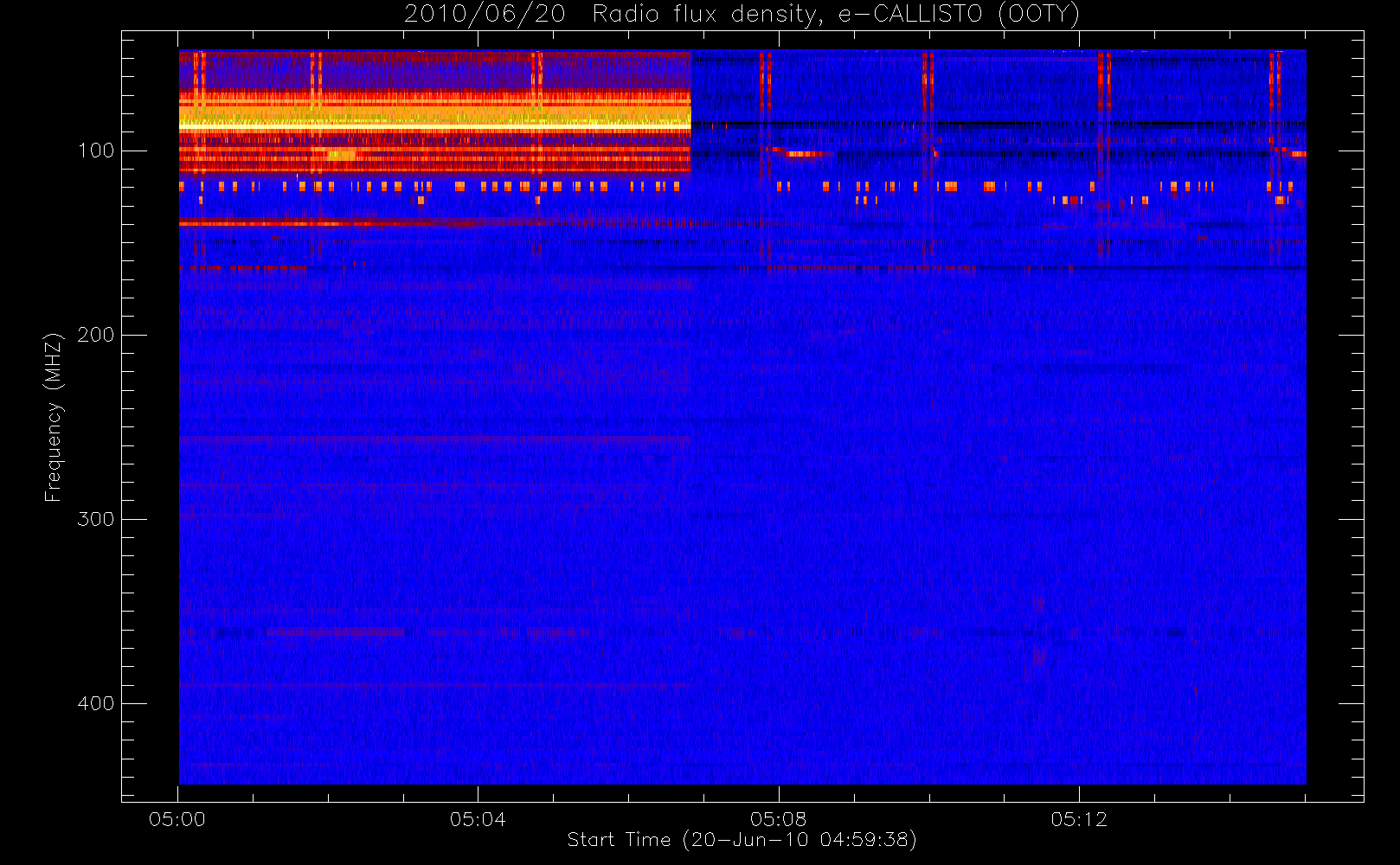Screen dimensions: 1400x865
Task: Click the 05:12 time tick label
Action: pyautogui.click(x=1079, y=819)
